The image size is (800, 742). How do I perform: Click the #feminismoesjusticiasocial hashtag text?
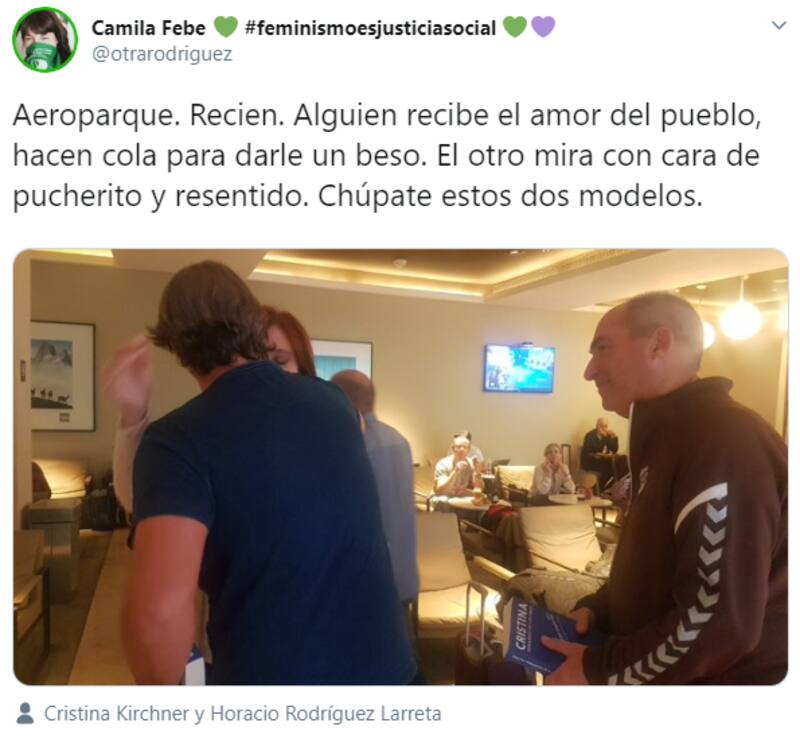[370, 28]
